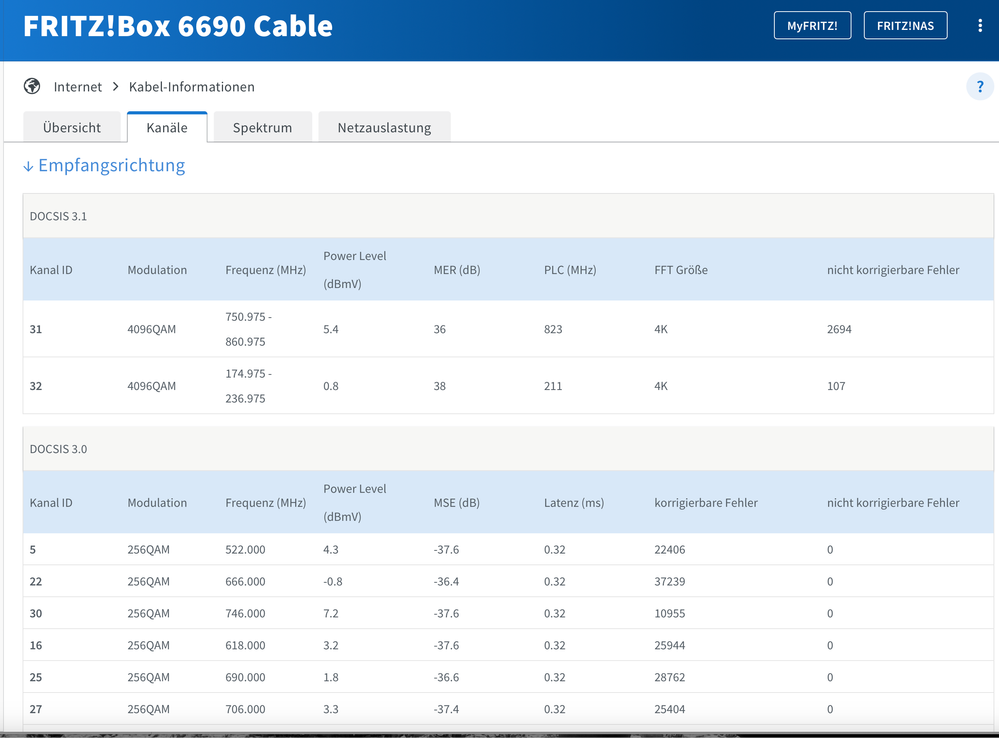Open the FRITZ!NAS button
The image size is (999, 738).
click(x=905, y=25)
